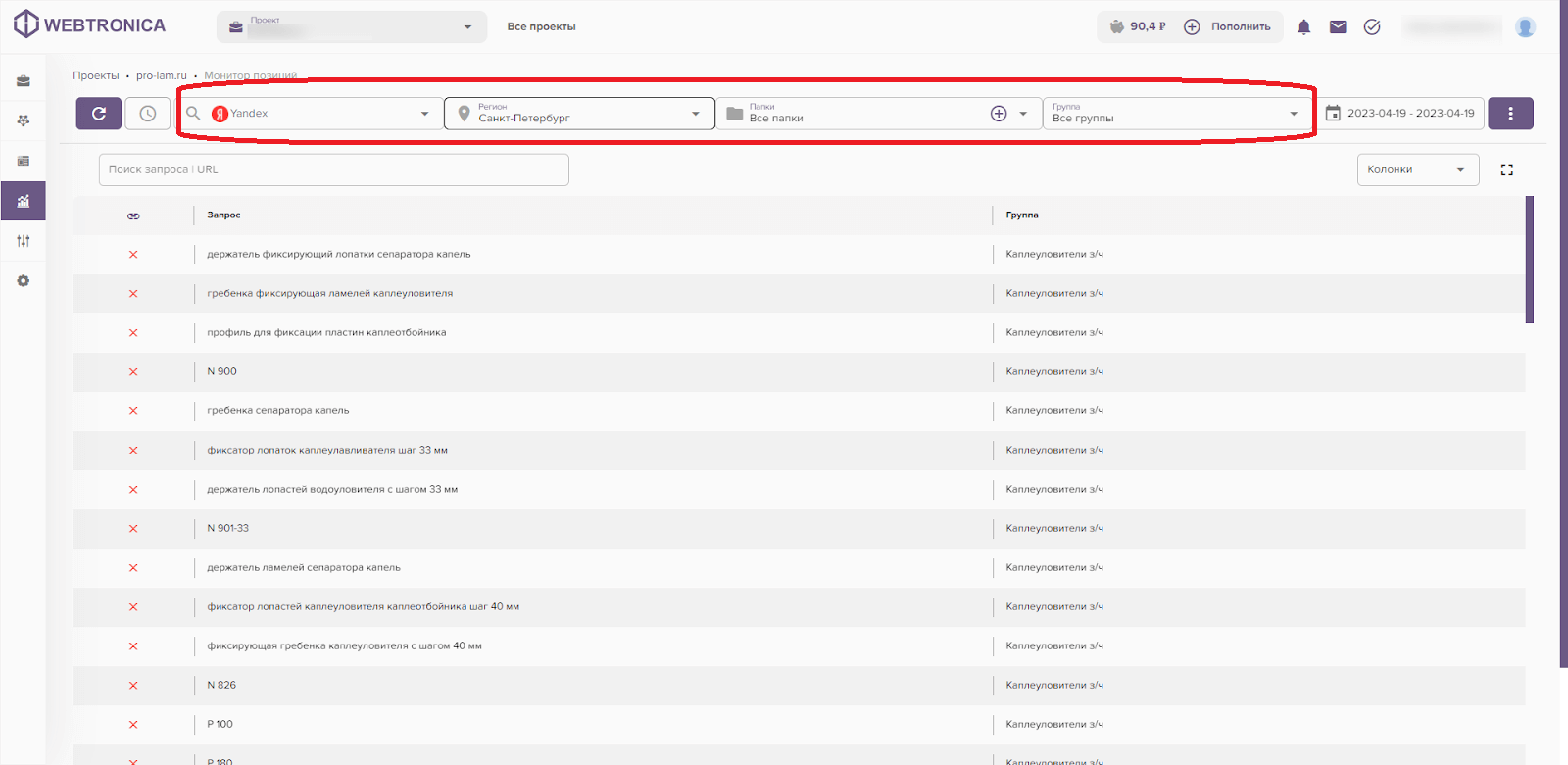
Task: Open the date range 2023-04-19 picker
Action: click(1400, 114)
